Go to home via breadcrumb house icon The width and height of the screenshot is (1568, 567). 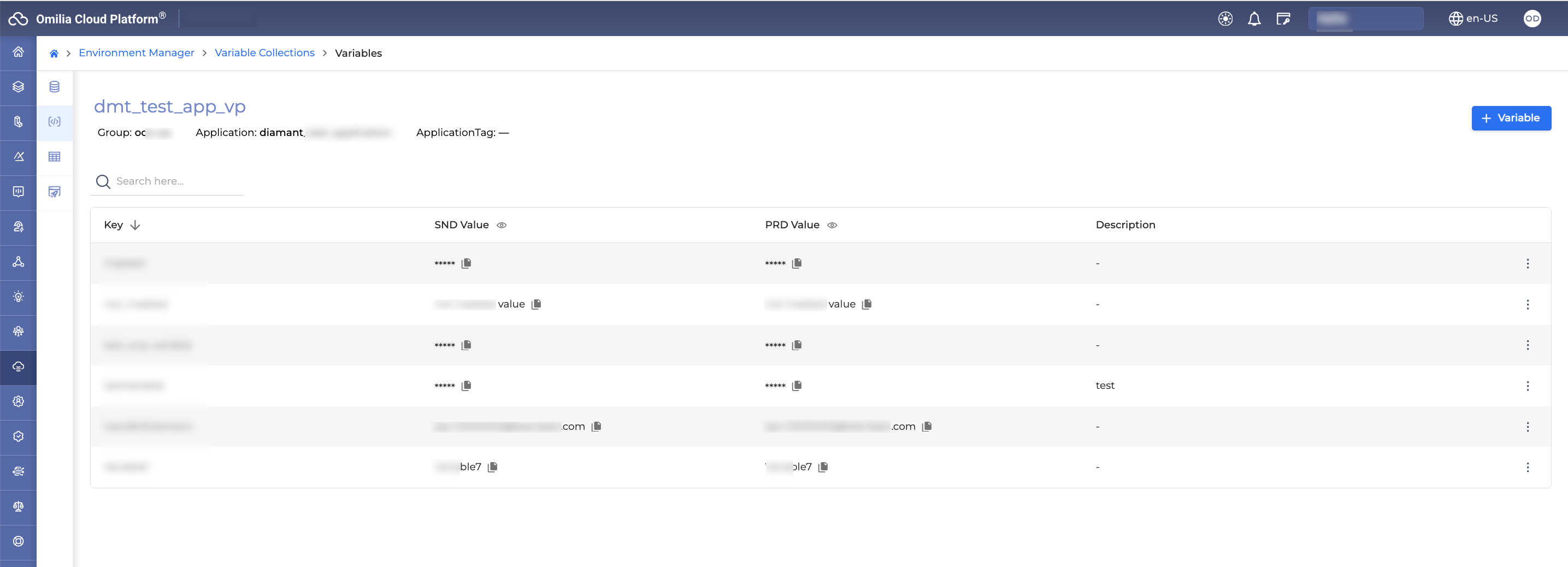pyautogui.click(x=54, y=54)
